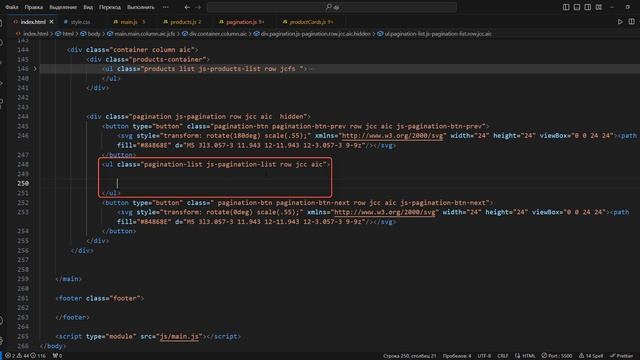
Task: Click the command center search box
Action: pos(332,7)
